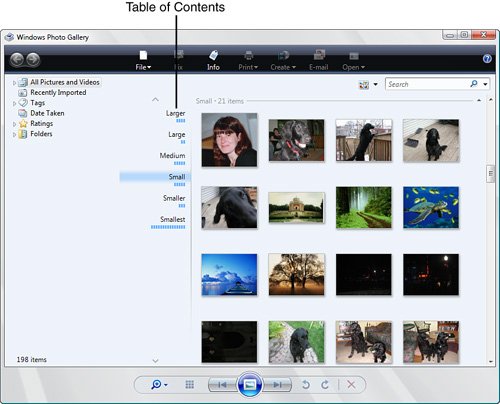The height and width of the screenshot is (404, 500).
Task: Select Ratings in the navigation tree
Action: coord(41,123)
